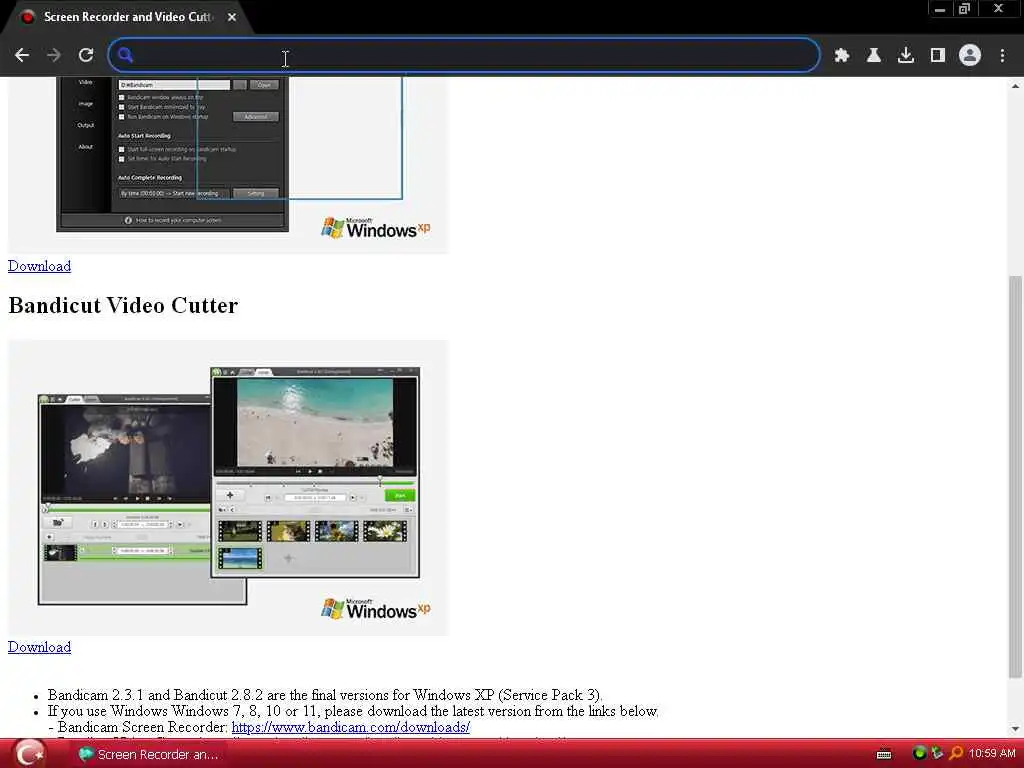The image size is (1024, 768).
Task: Click the Bandicut Video Cutter heading
Action: (x=123, y=305)
